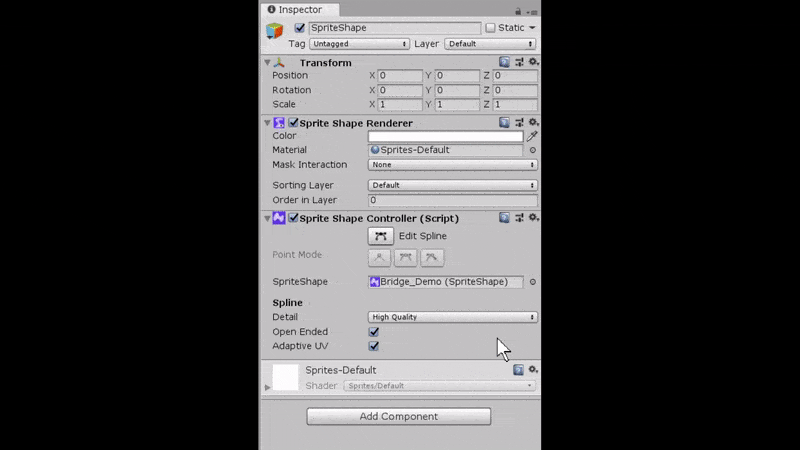The width and height of the screenshot is (800, 450).
Task: Open Sprites-Default material gear menu
Action: click(x=533, y=369)
